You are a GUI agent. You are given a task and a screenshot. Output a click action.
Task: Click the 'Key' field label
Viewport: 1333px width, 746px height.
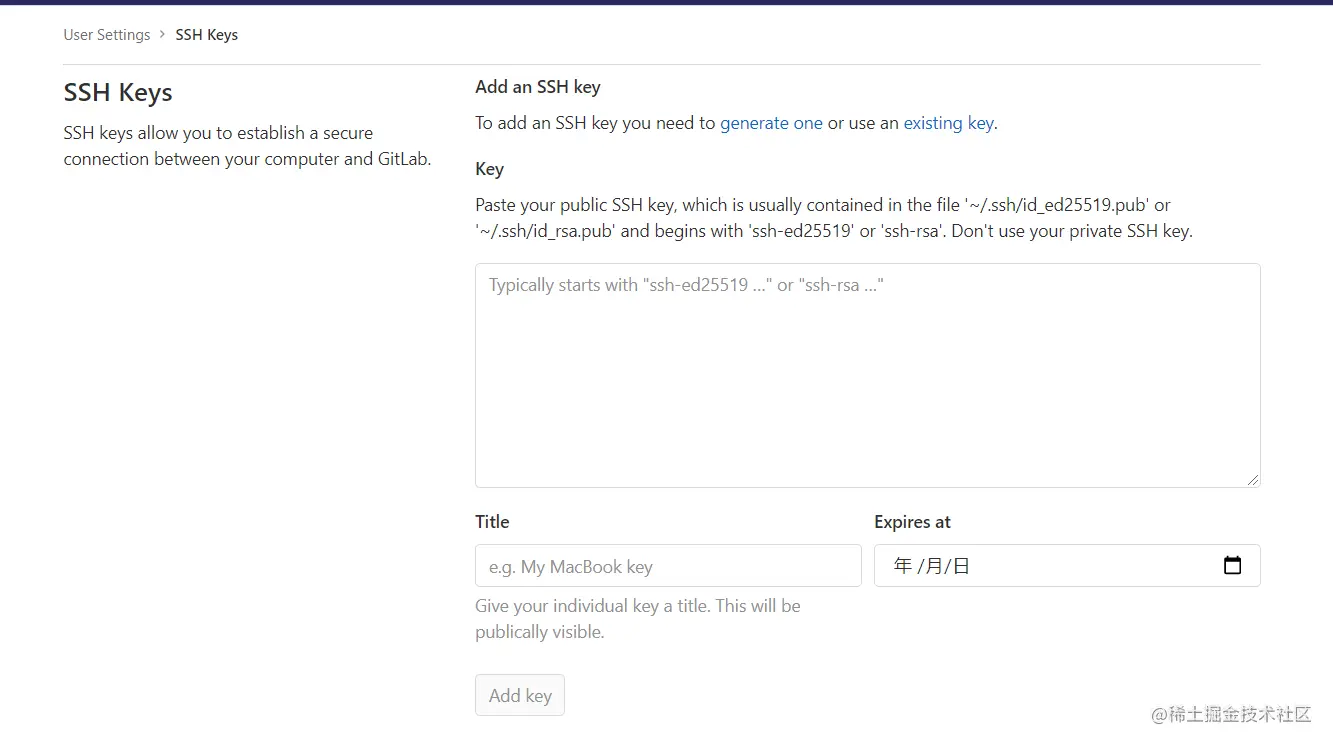tap(489, 169)
